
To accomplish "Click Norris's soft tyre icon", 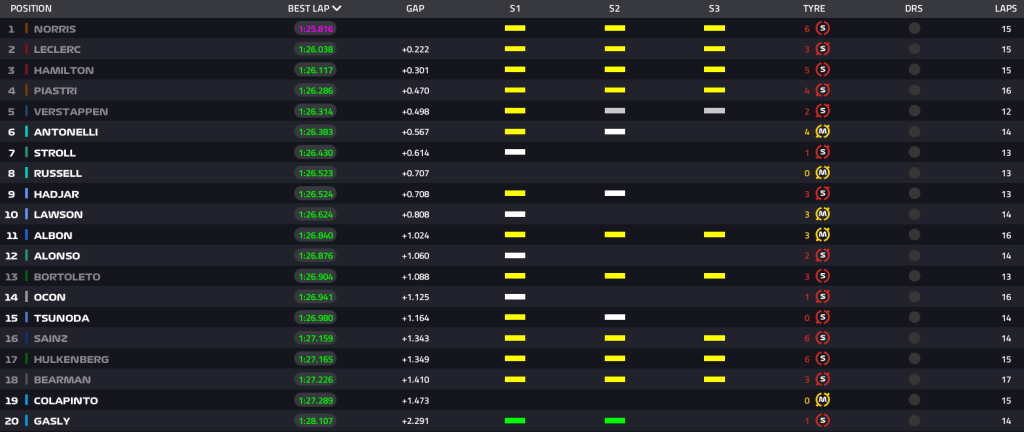I will point(823,29).
